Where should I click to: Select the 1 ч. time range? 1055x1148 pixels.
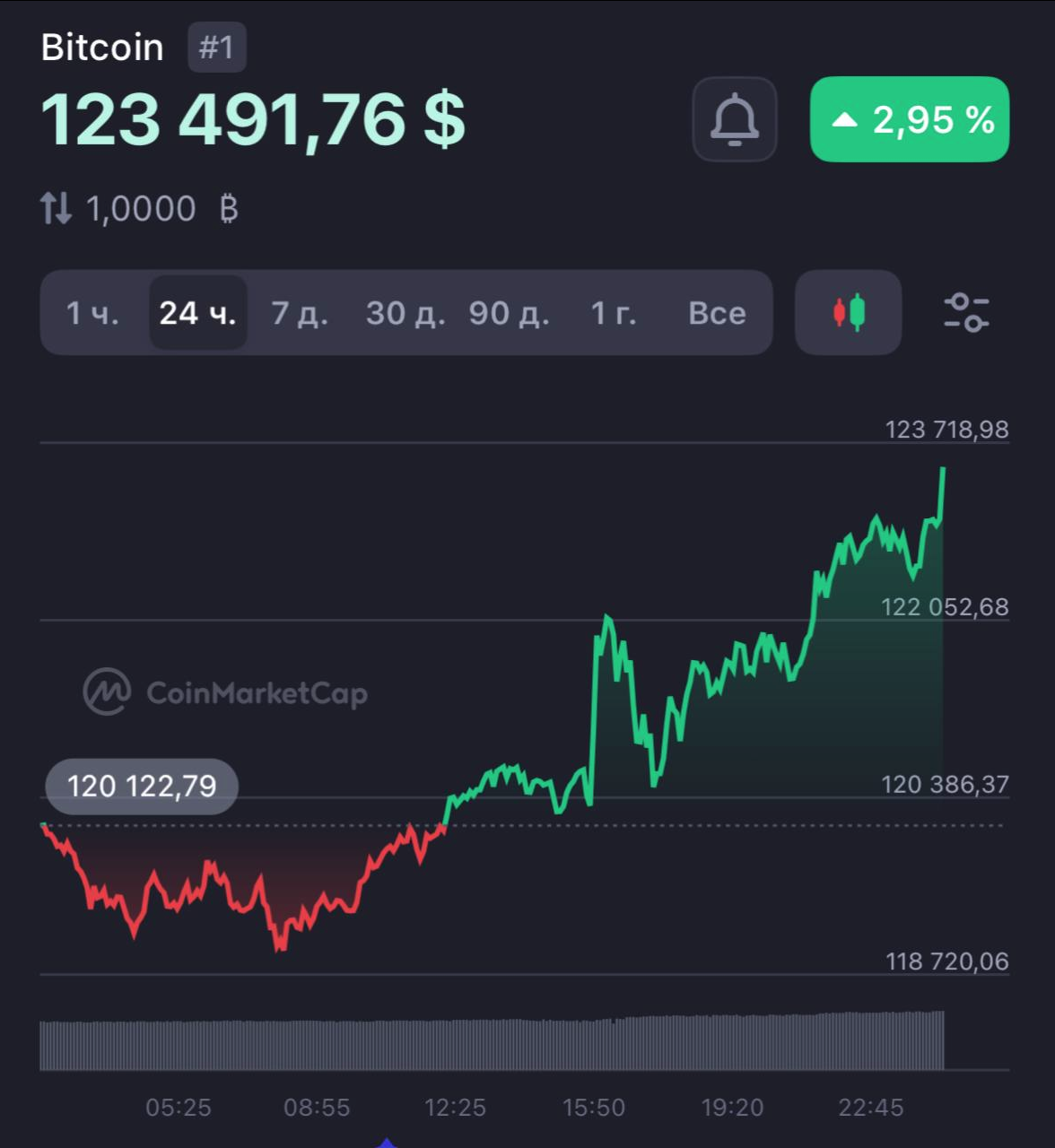coord(92,313)
